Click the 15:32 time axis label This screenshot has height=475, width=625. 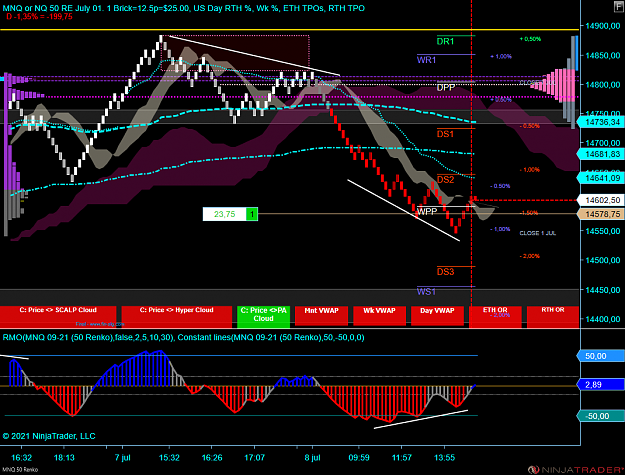[x=169, y=457]
